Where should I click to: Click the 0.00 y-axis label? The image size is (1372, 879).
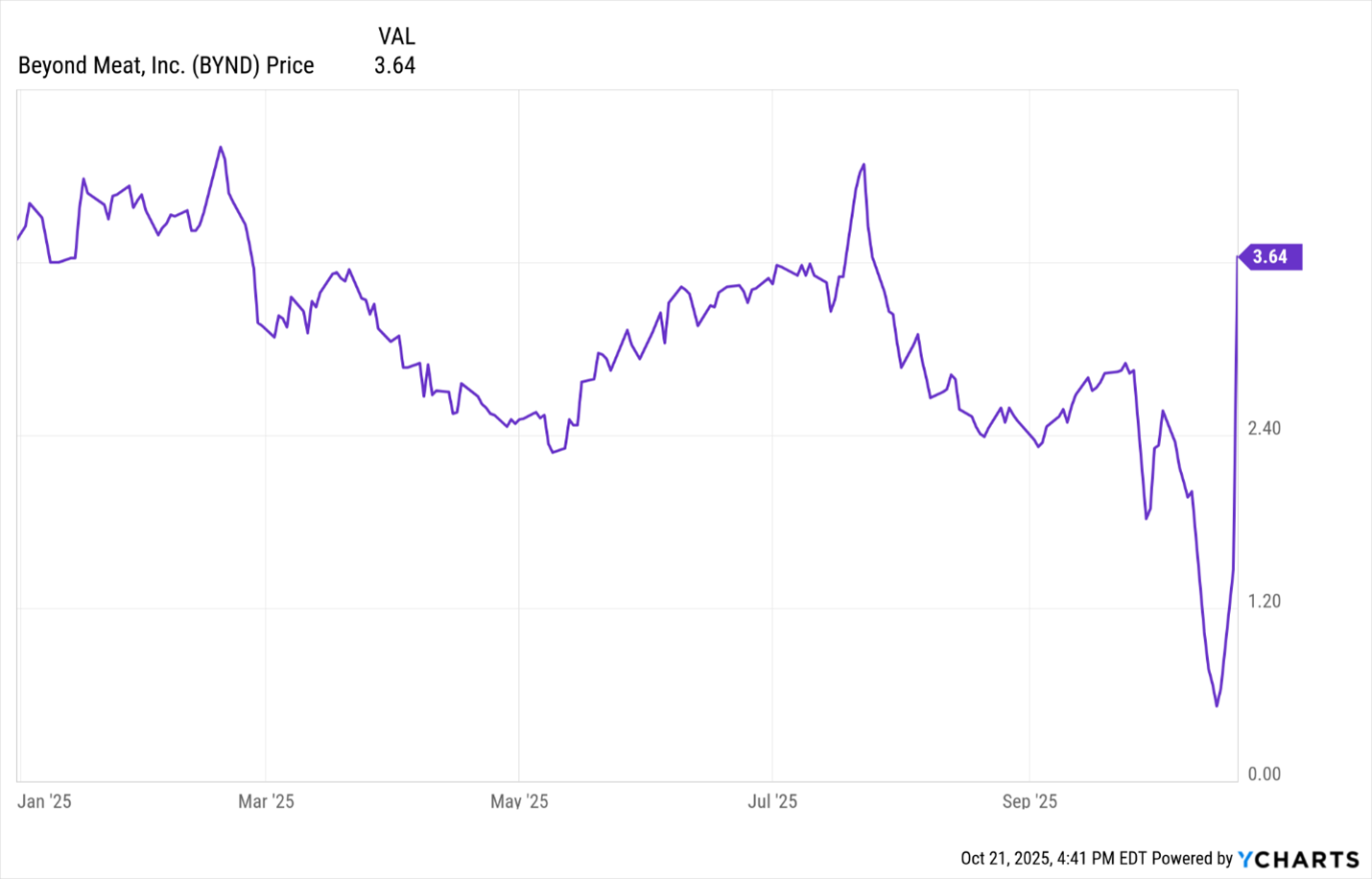1264,774
